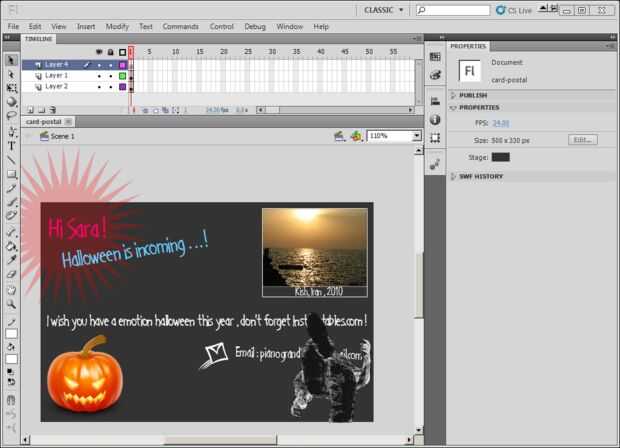Click the black and white colors icon
Viewport: 620px width, 448px height.
(x=11, y=372)
